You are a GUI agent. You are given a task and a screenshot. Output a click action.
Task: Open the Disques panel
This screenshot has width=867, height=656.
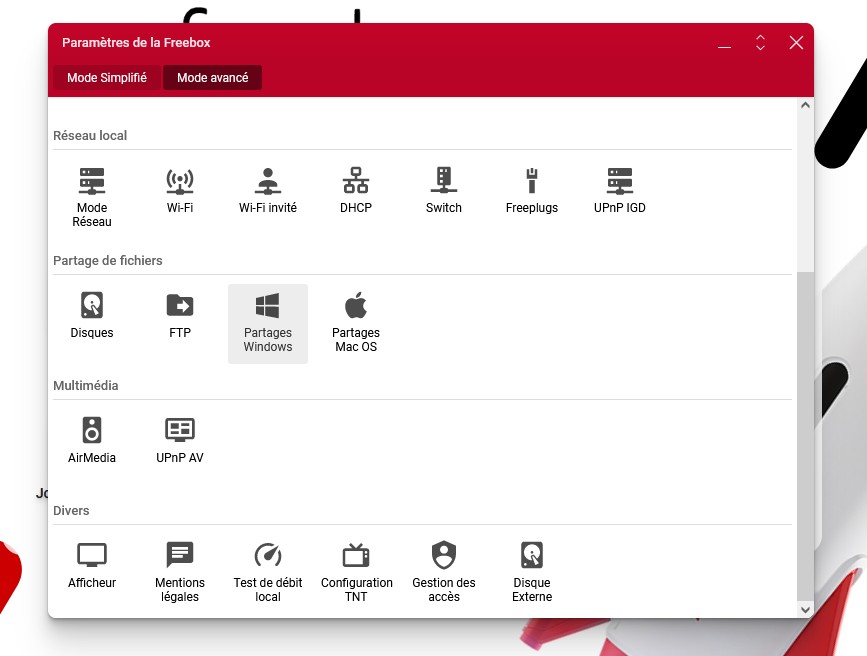(92, 315)
